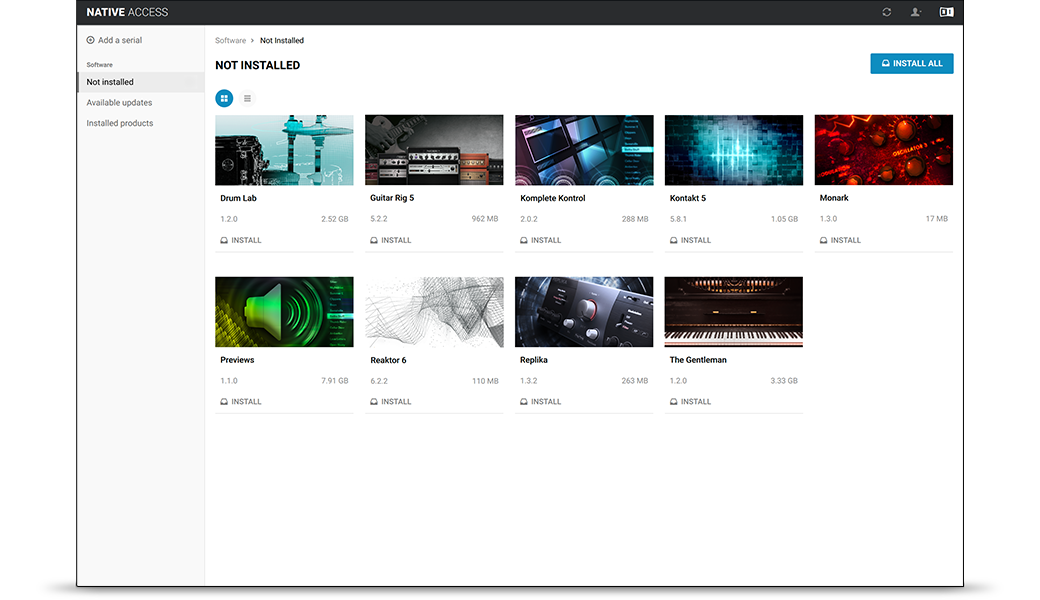This screenshot has width=1040, height=600.
Task: Click the Komplete Kontrol thumbnail image
Action: click(x=584, y=150)
